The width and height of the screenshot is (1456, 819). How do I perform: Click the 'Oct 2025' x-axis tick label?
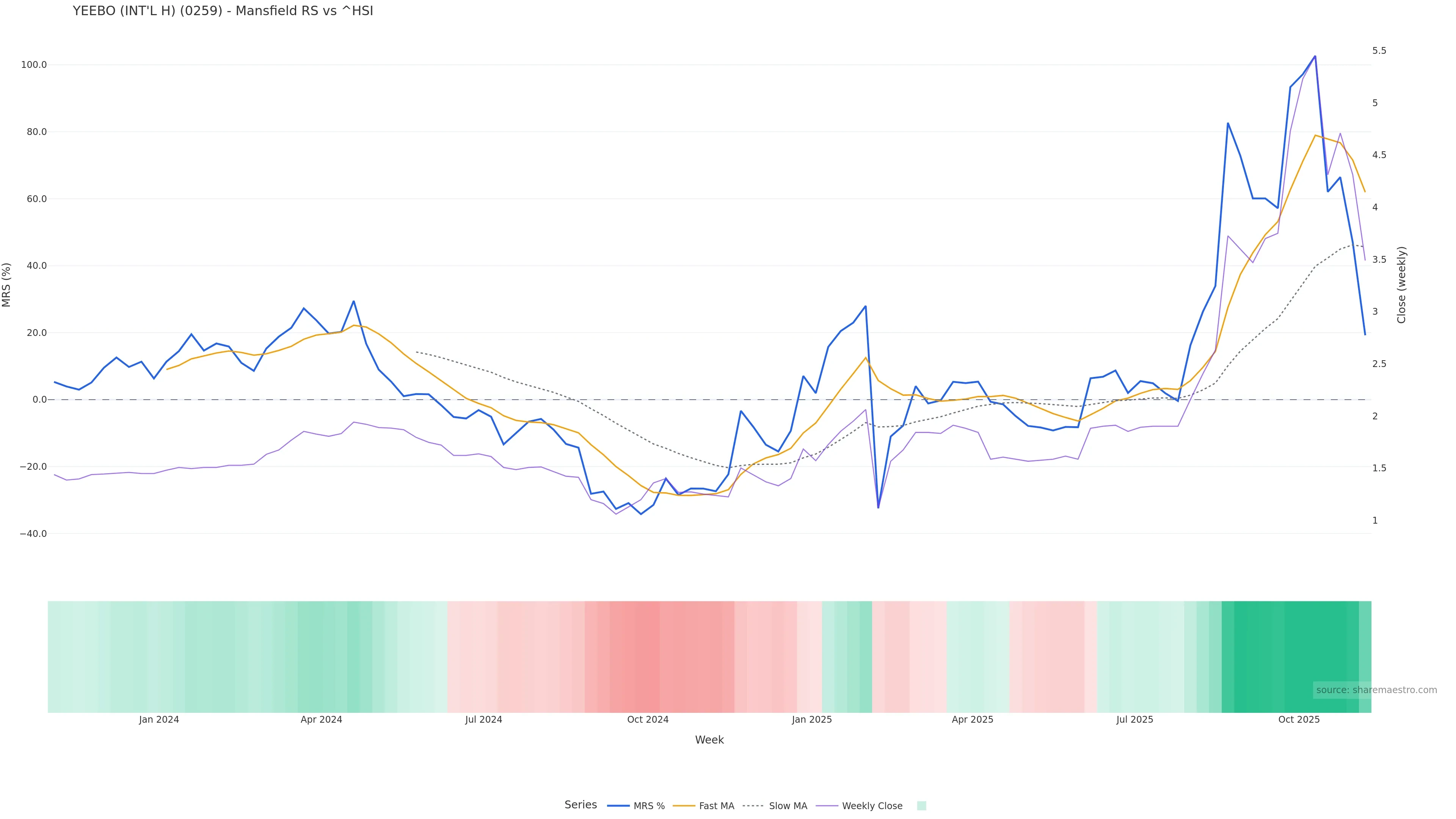pyautogui.click(x=1299, y=720)
